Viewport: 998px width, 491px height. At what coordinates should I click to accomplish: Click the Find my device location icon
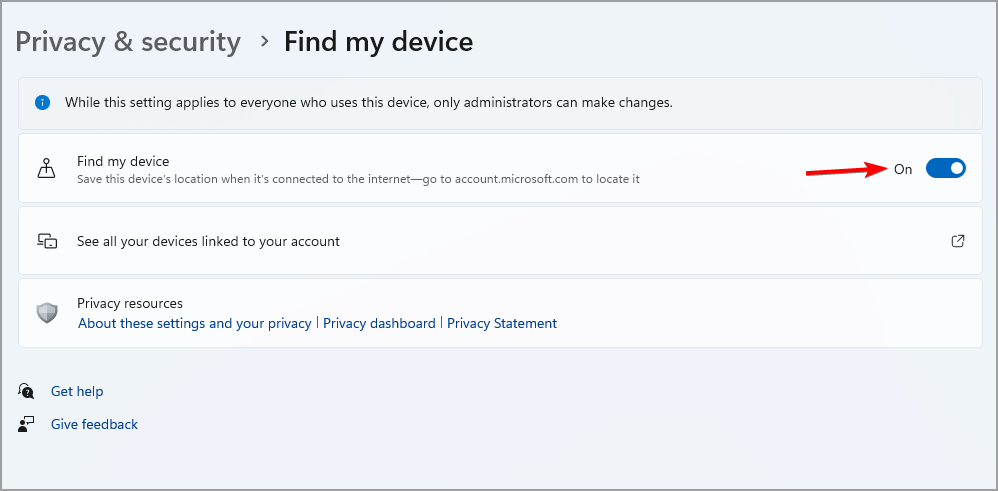(x=47, y=169)
